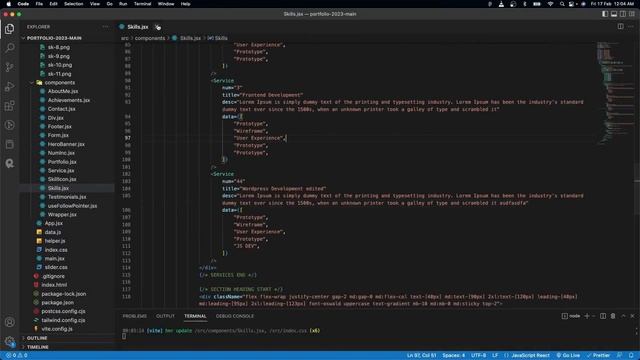Open editor More Actions ellipsis
This screenshot has height=360, width=640.
click(631, 27)
